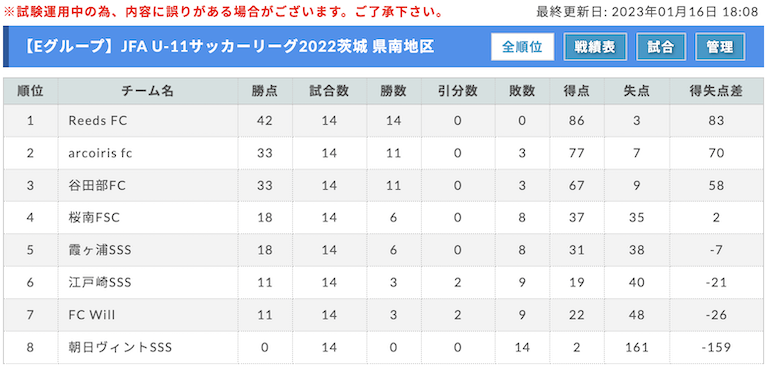Select the 桜南FSC team name
The width and height of the screenshot is (770, 372).
pyautogui.click(x=94, y=218)
